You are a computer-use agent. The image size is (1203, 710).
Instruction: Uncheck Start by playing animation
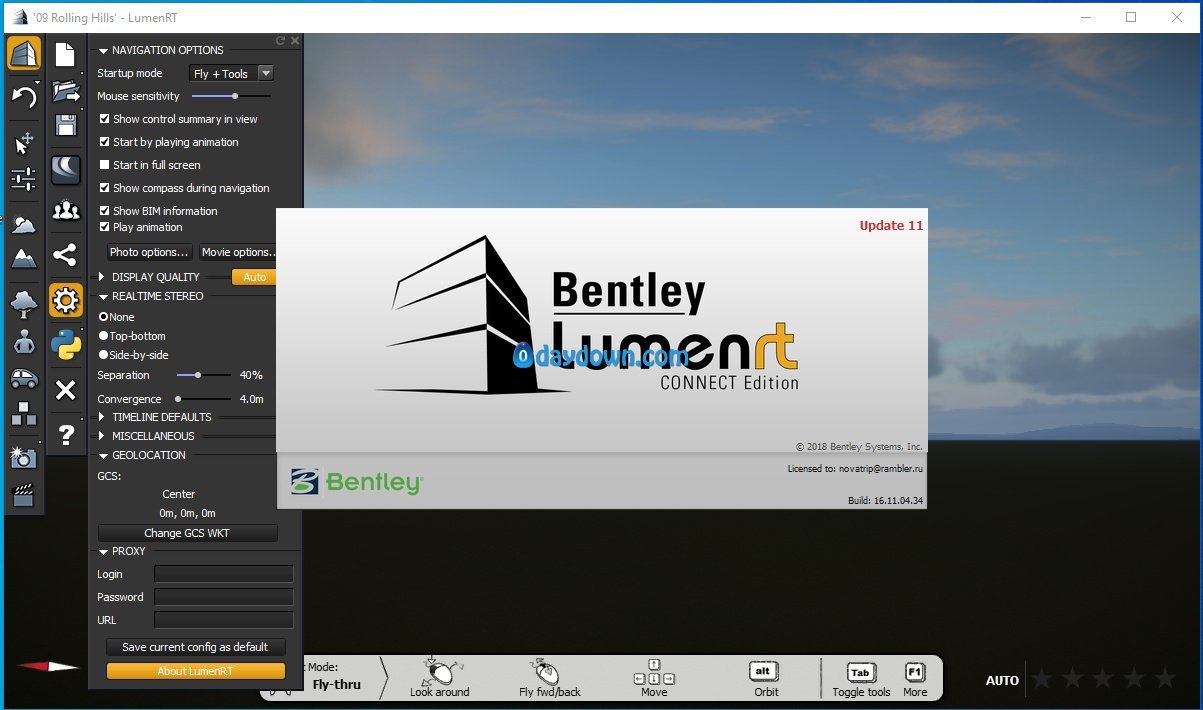pyautogui.click(x=105, y=142)
